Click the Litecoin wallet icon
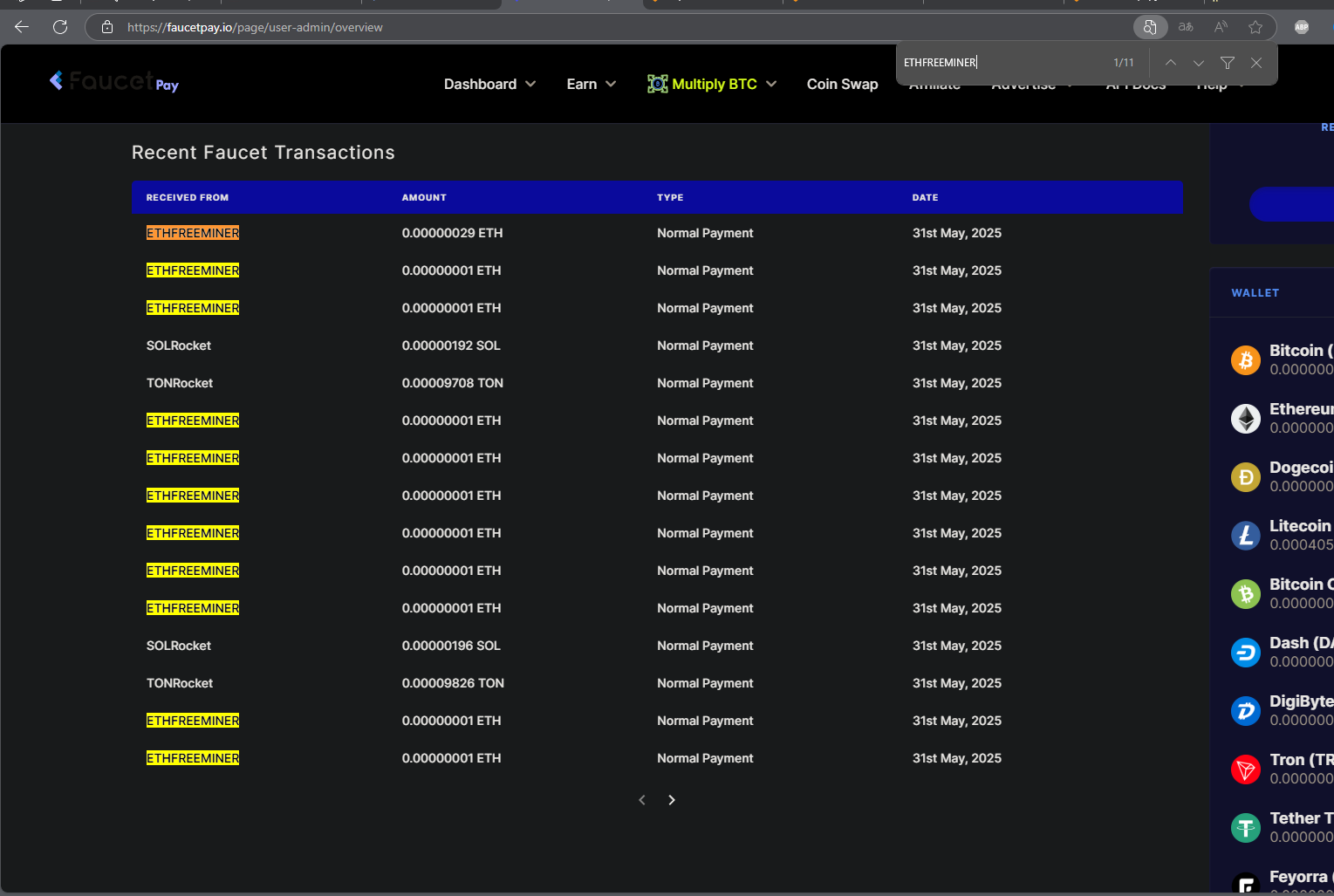The image size is (1334, 896). [1246, 535]
